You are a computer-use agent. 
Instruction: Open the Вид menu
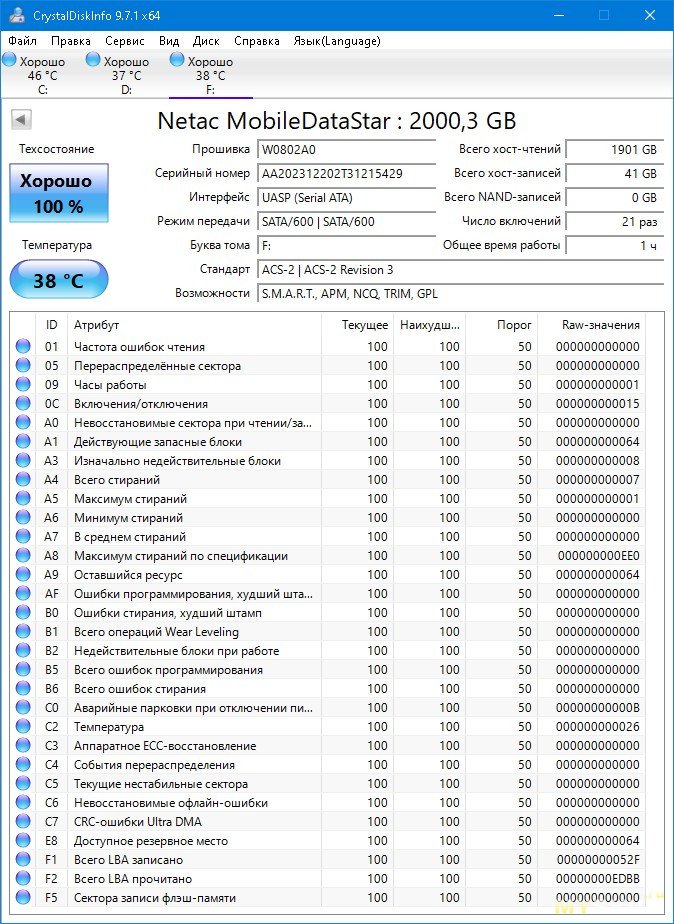point(169,41)
